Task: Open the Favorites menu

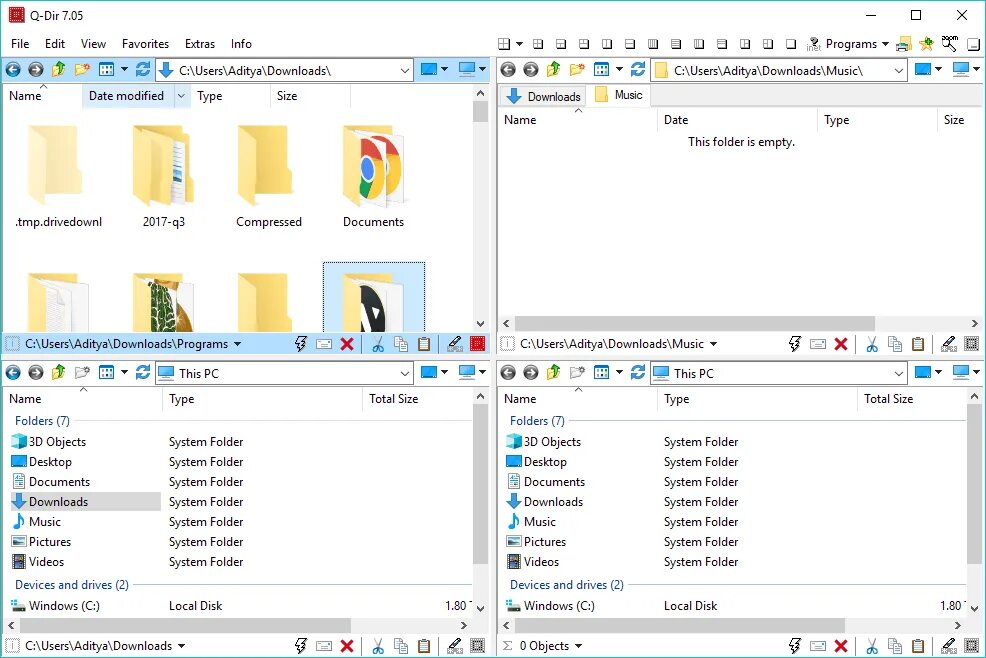Action: [145, 44]
